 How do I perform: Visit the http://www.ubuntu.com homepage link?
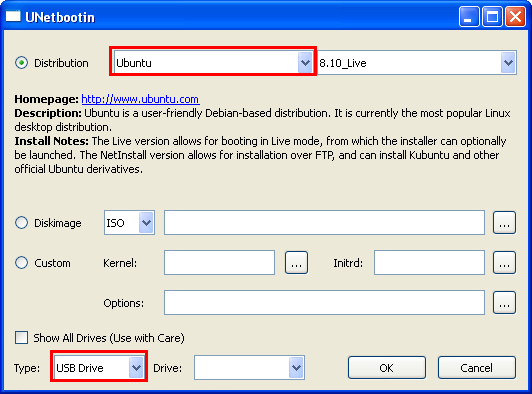point(140,99)
